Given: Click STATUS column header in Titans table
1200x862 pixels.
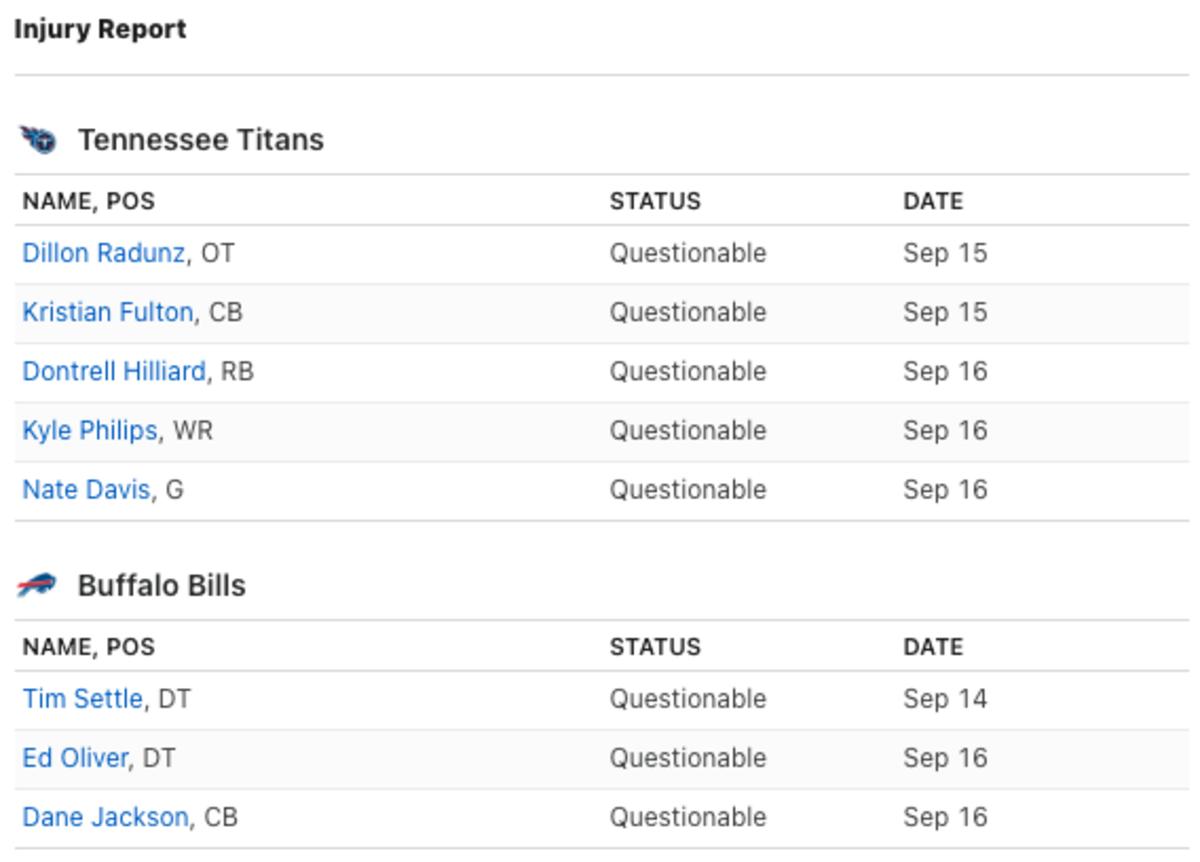Looking at the screenshot, I should (655, 201).
